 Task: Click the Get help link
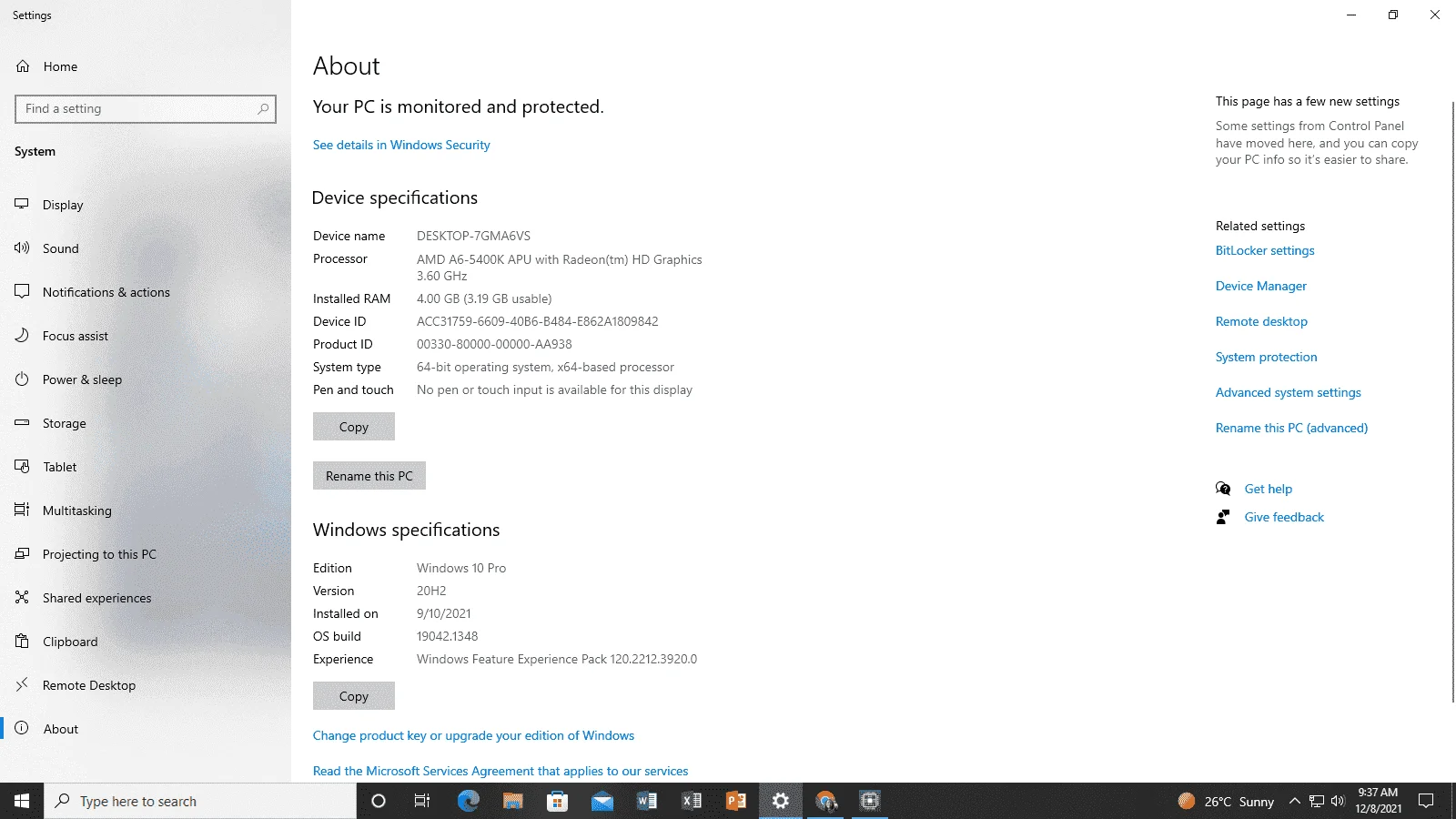coord(1269,489)
